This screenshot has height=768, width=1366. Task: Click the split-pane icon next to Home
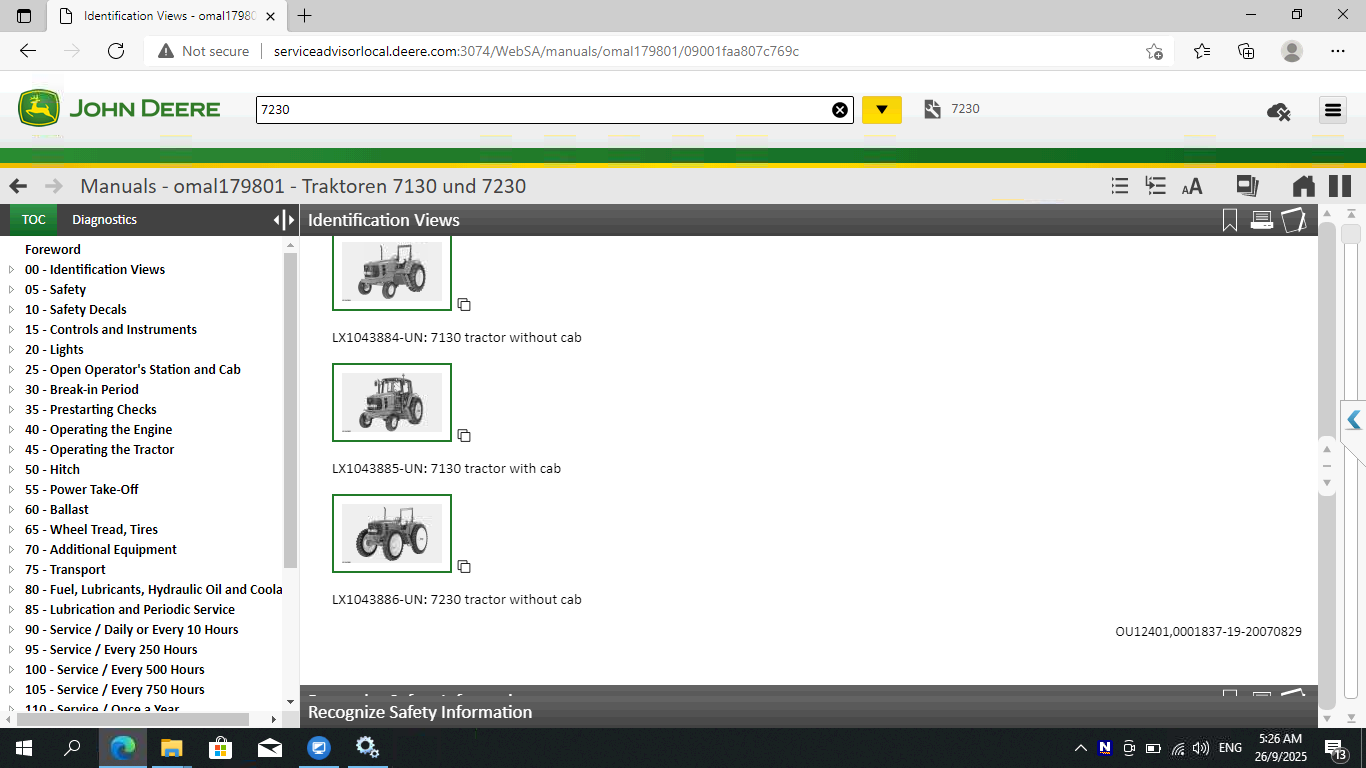click(x=1339, y=186)
